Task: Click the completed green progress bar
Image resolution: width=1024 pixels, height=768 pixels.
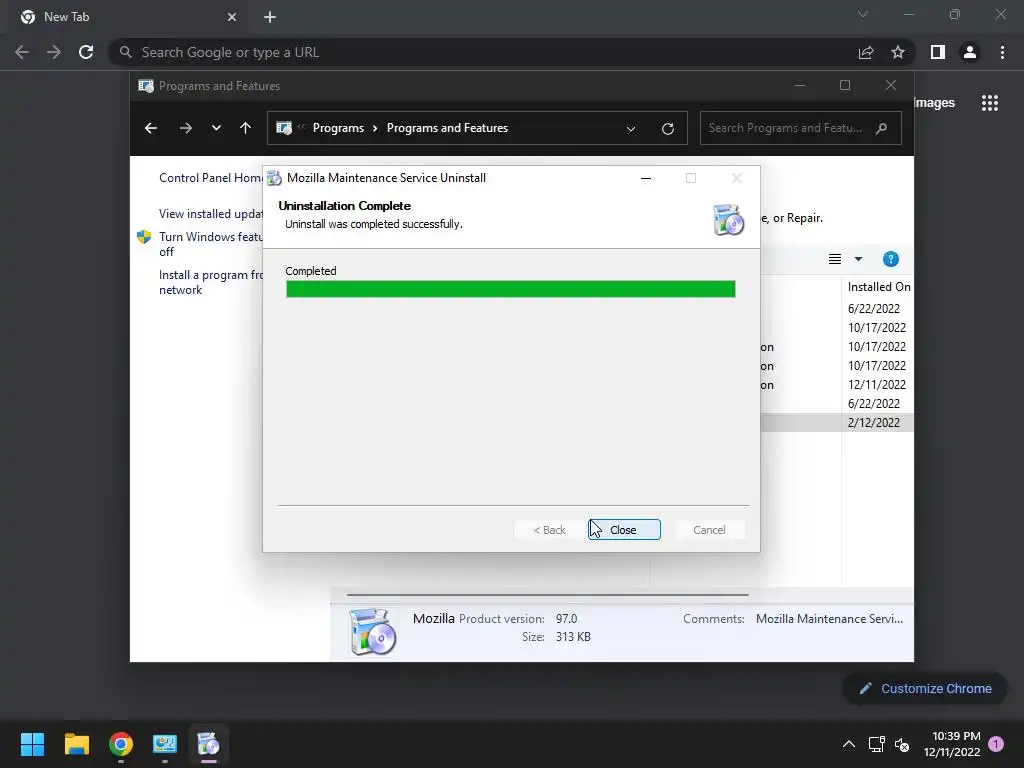Action: point(511,289)
